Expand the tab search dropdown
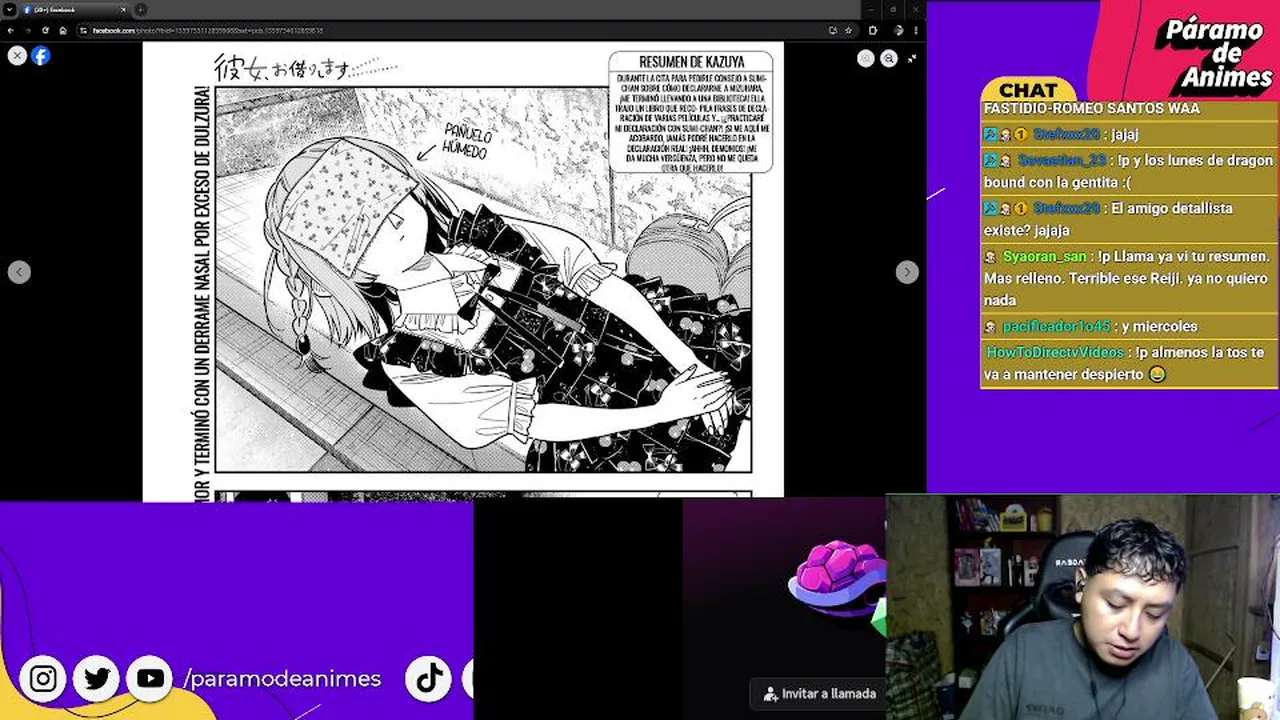This screenshot has width=1280, height=720. coord(9,10)
